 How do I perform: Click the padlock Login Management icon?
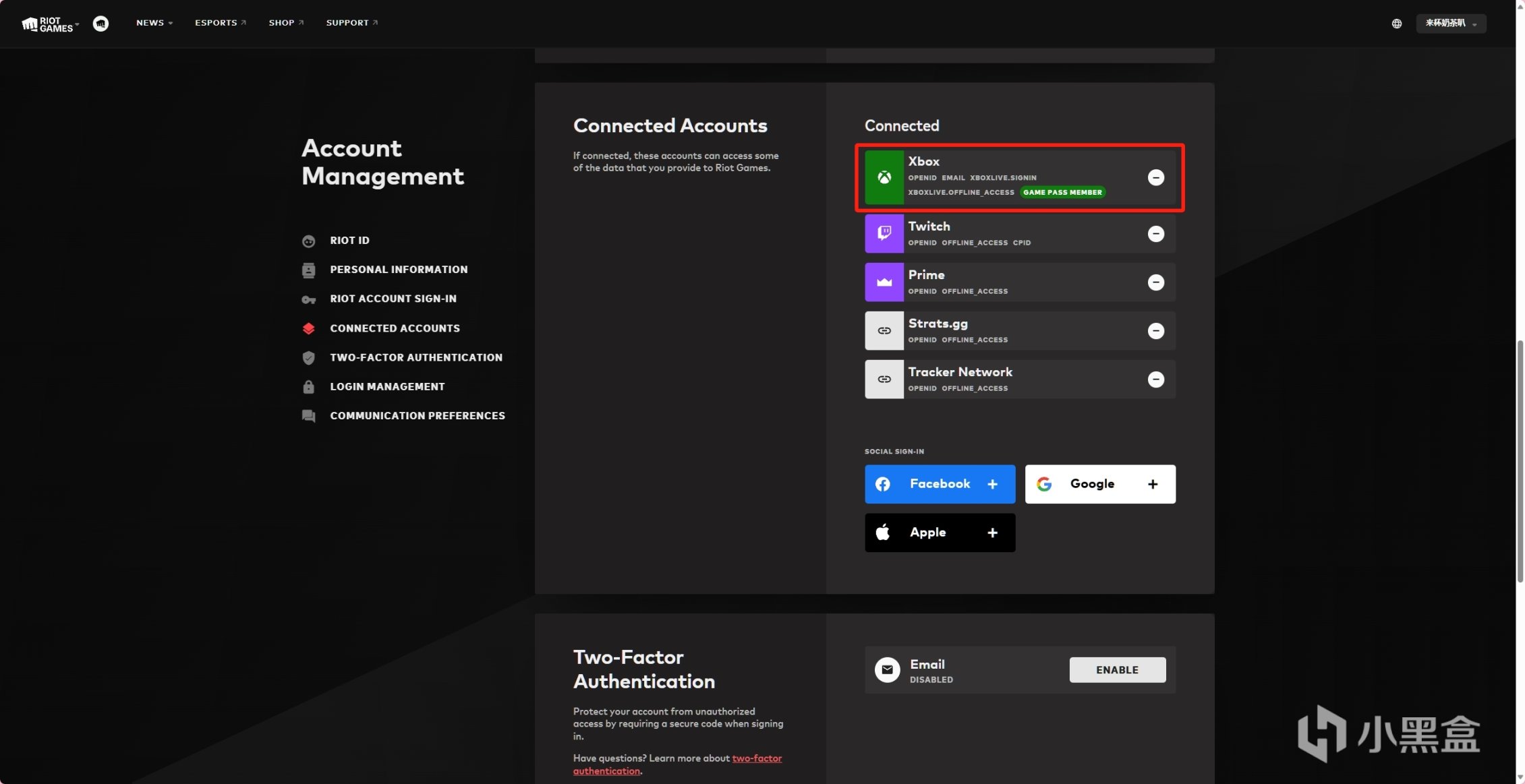309,387
